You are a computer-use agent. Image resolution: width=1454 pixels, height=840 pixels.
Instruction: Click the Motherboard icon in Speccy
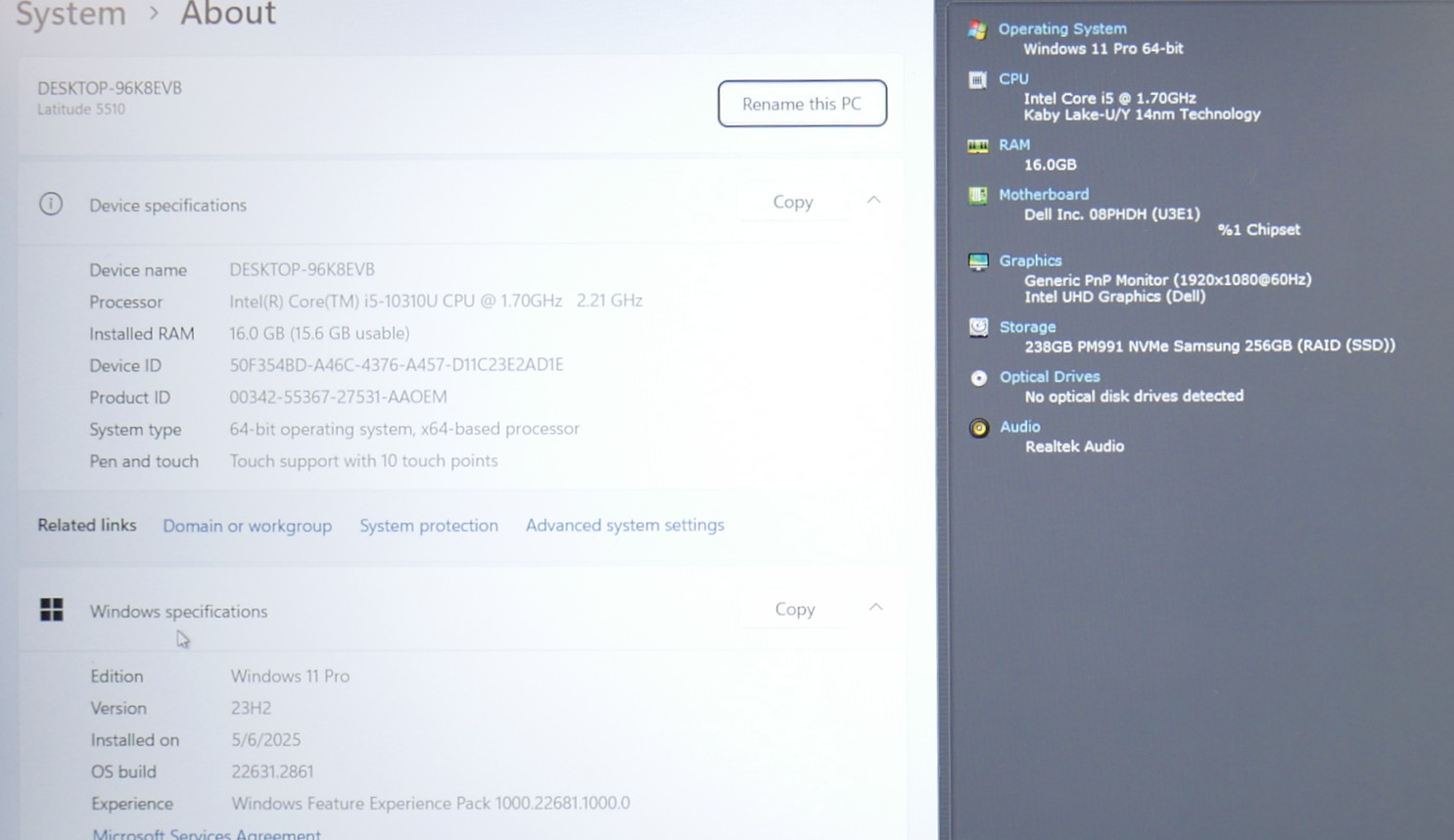click(977, 195)
